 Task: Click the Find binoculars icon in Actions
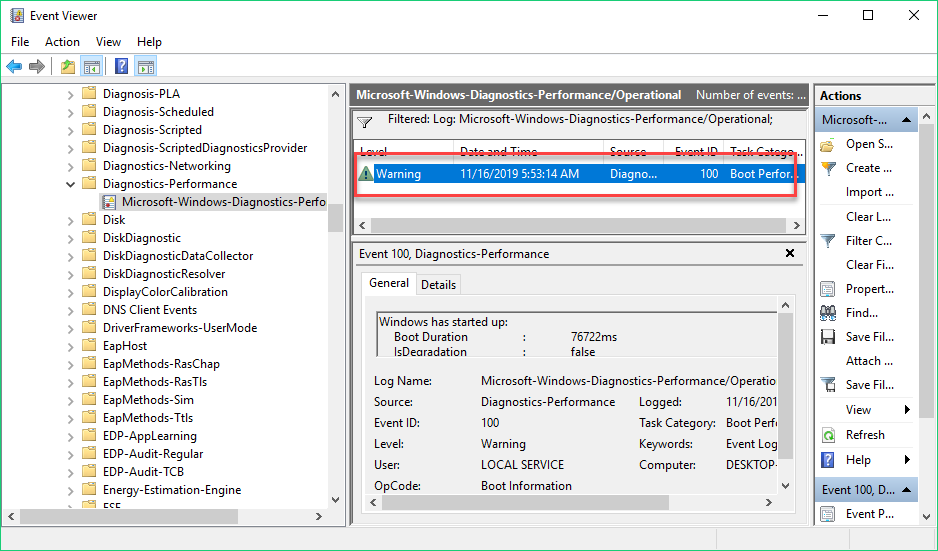828,313
